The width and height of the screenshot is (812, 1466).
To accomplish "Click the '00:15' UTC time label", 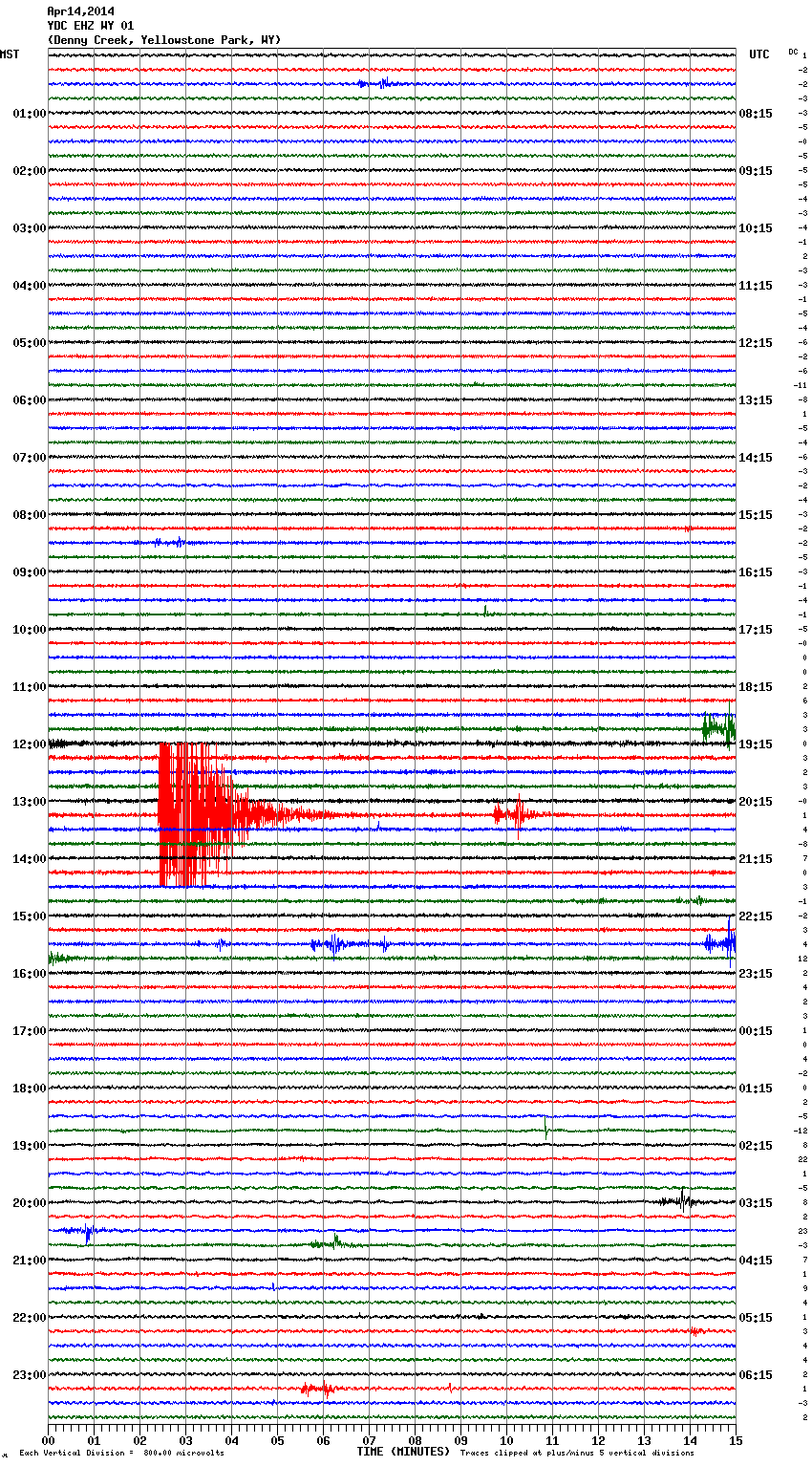I will click(x=756, y=1031).
